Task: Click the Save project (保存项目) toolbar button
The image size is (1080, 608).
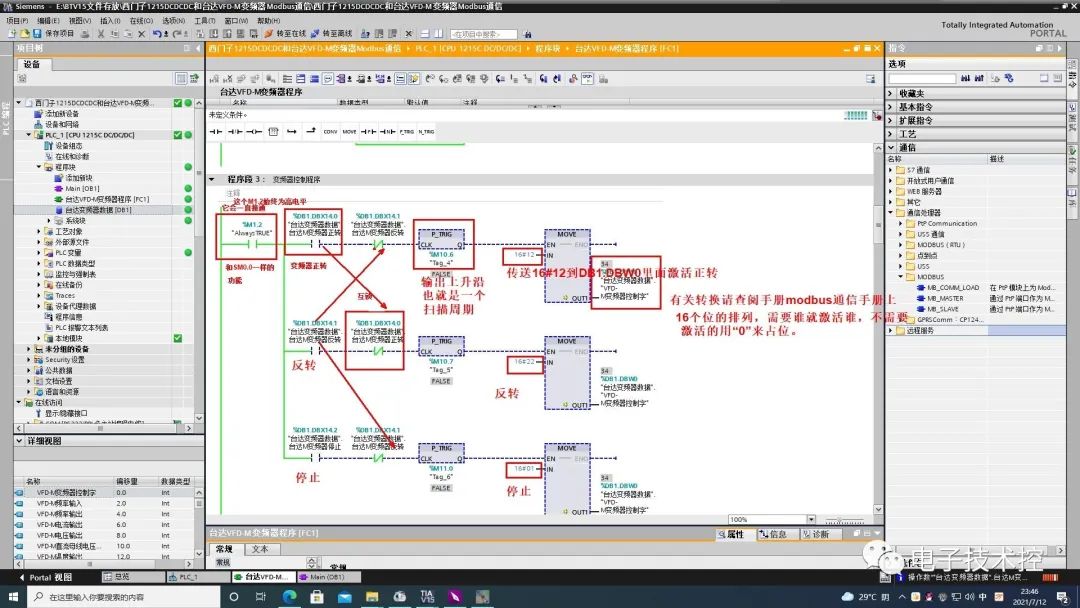Action: 54,33
